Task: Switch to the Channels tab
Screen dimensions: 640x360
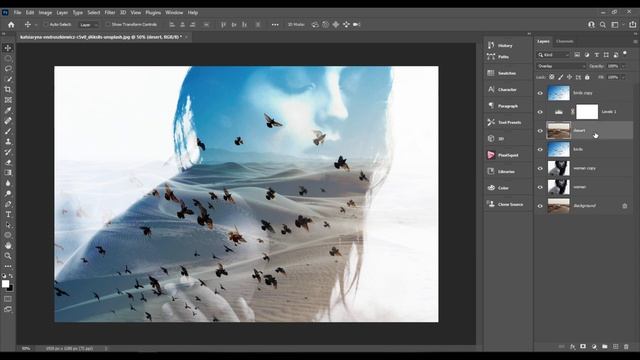Action: [564, 42]
